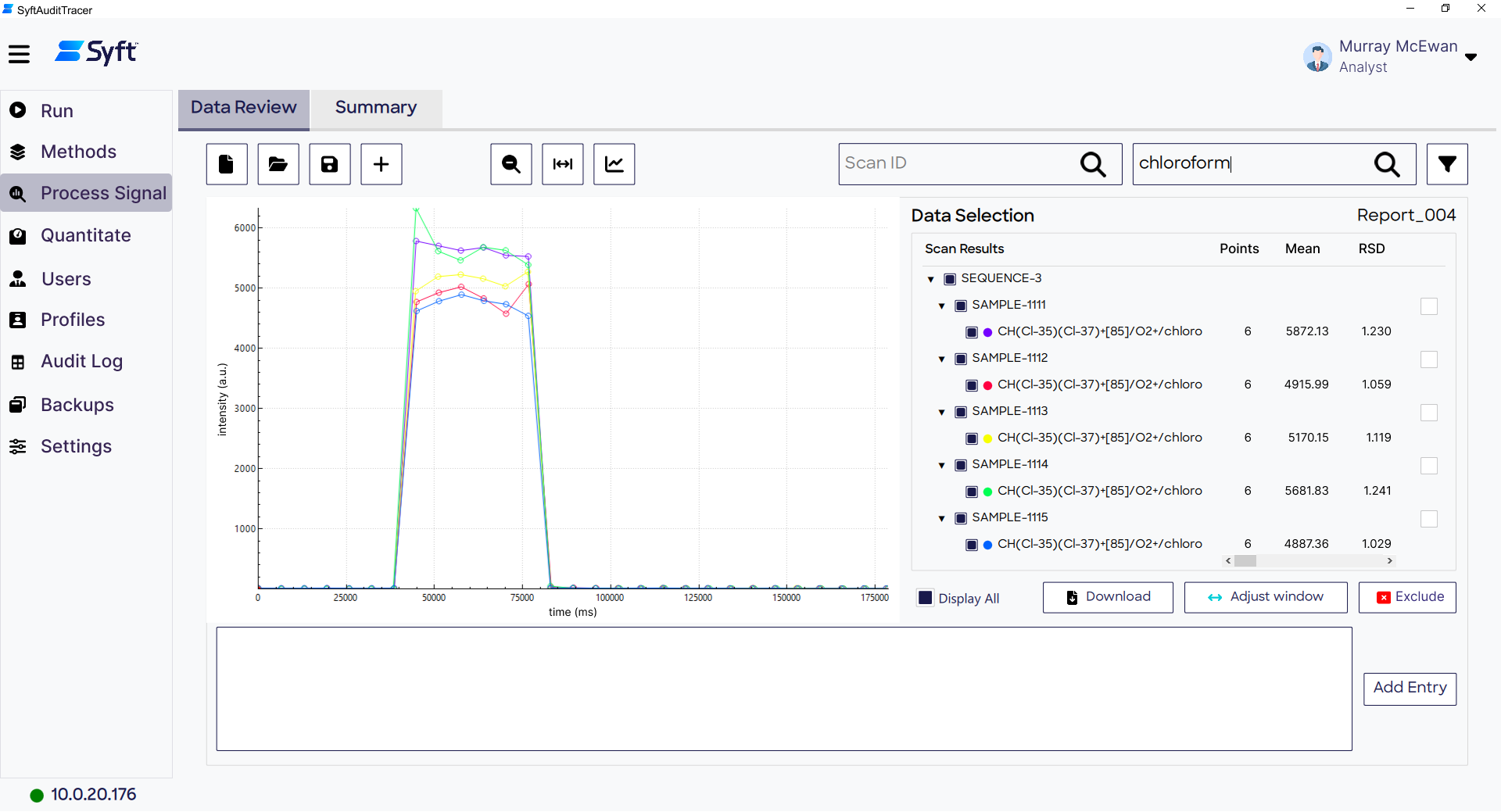
Task: Uncheck the SAMPLE-1111 tree checkbox
Action: point(961,306)
